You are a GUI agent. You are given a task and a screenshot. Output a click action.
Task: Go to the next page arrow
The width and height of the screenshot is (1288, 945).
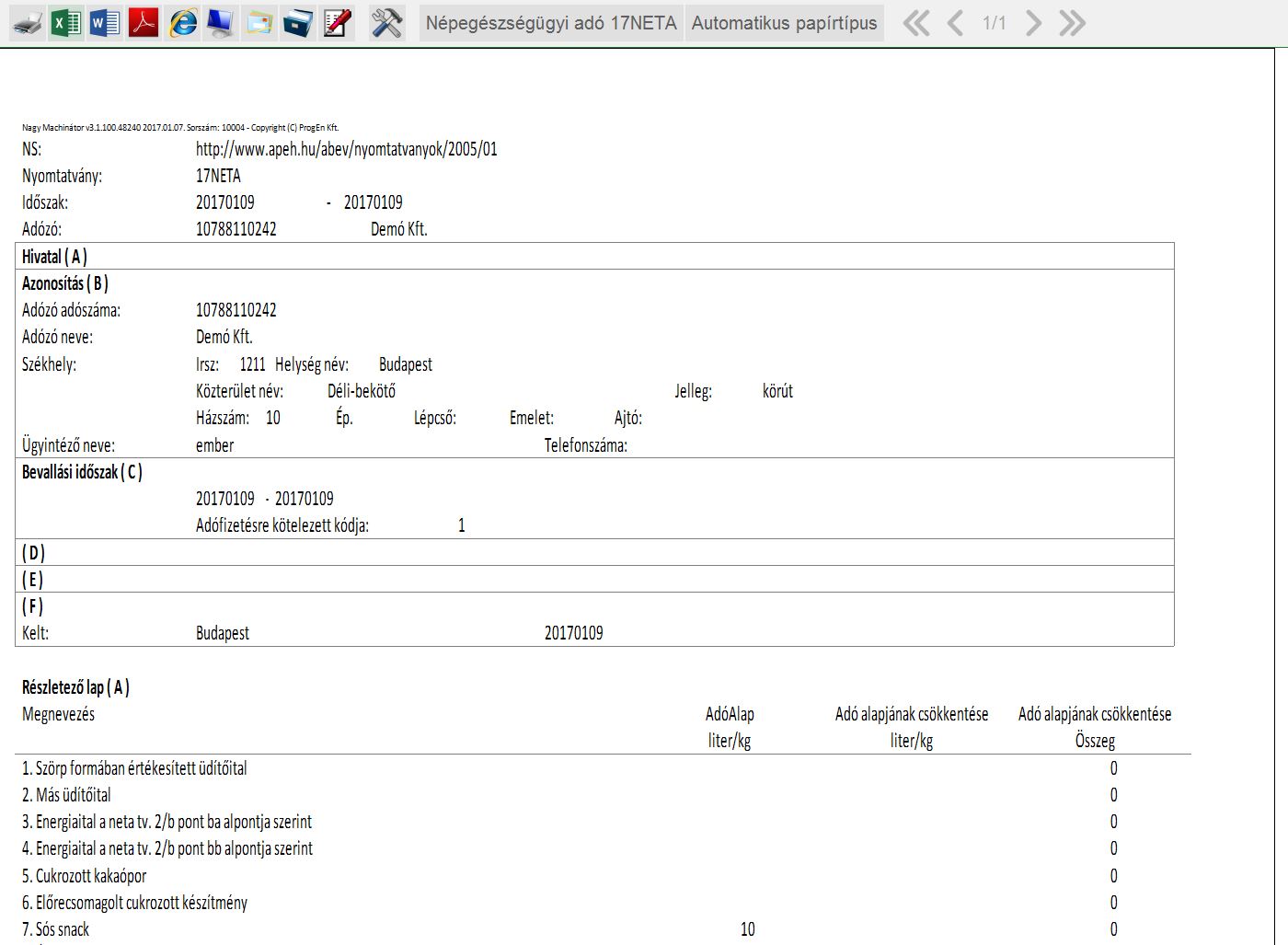click(1033, 23)
